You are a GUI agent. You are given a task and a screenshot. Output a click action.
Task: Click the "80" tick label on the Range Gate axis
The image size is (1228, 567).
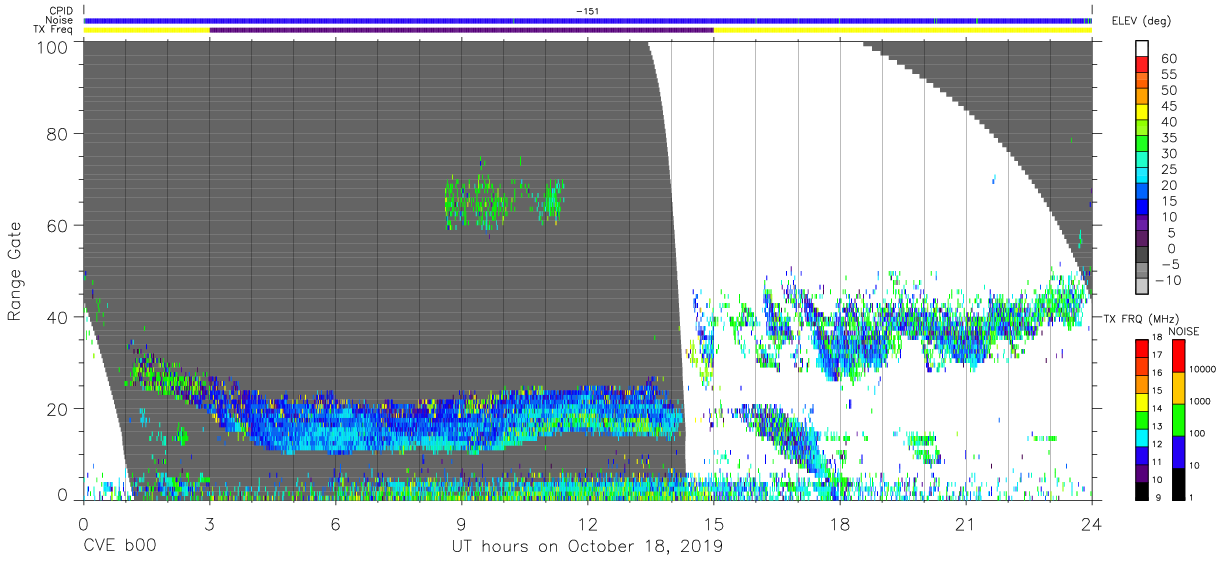pyautogui.click(x=57, y=133)
